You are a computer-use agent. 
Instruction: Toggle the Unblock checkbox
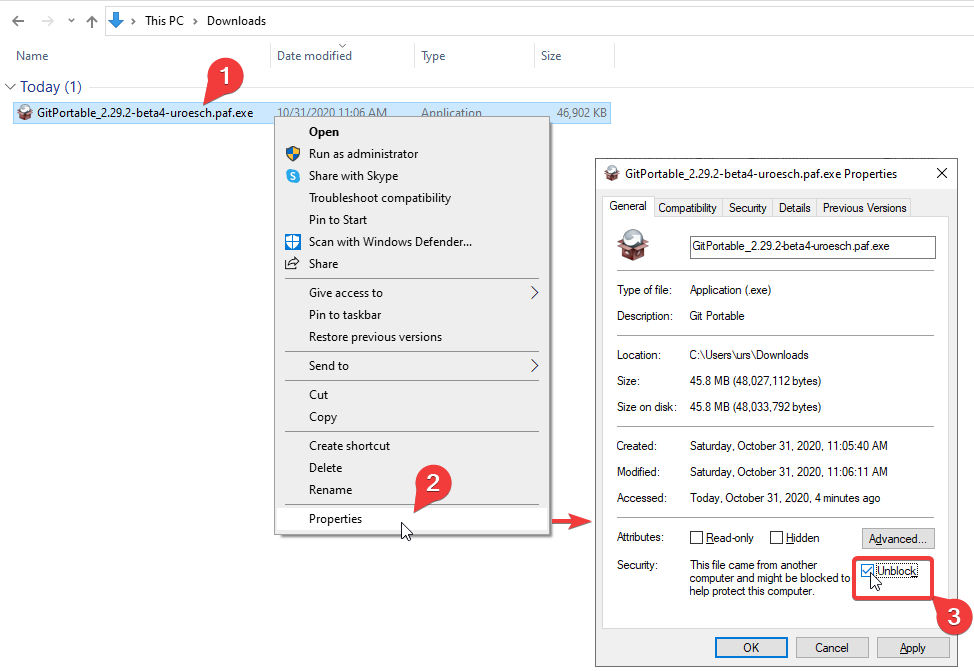click(867, 570)
